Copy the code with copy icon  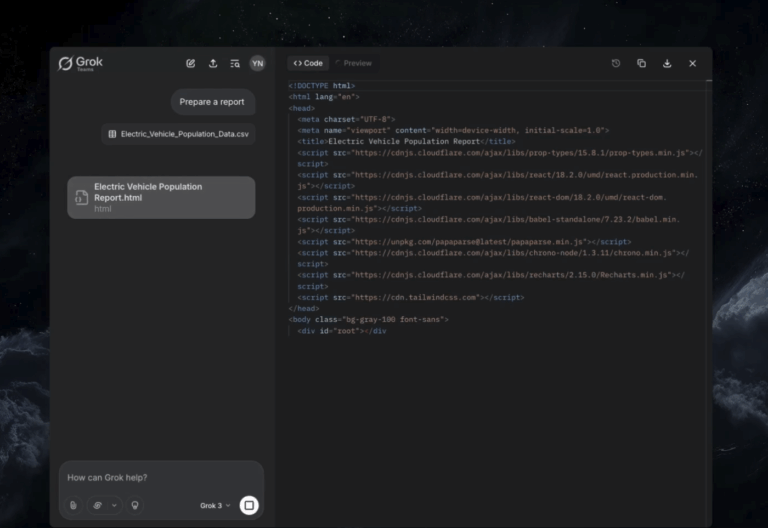641,63
